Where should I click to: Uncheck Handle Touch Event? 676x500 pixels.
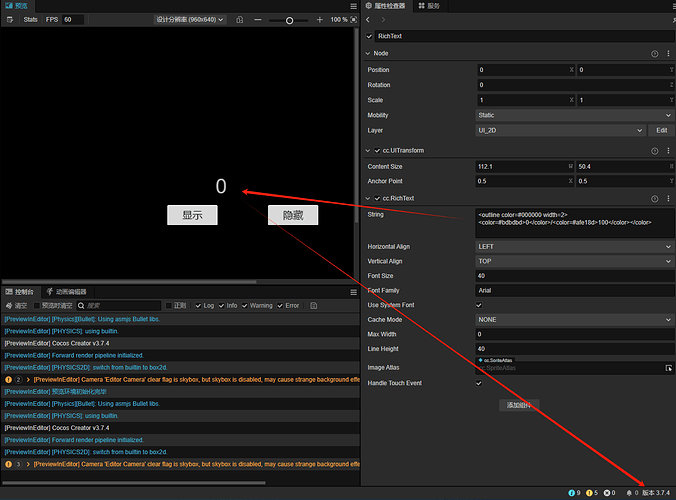(x=479, y=383)
